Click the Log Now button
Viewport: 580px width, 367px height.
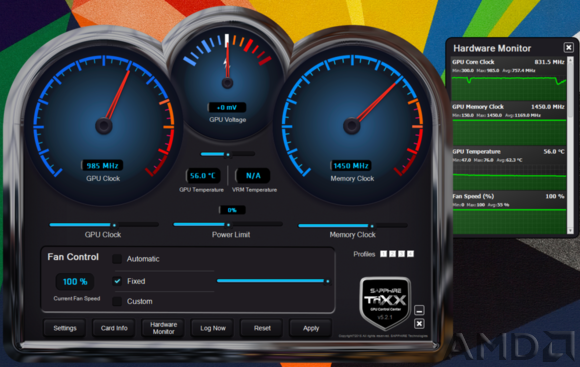pos(213,328)
